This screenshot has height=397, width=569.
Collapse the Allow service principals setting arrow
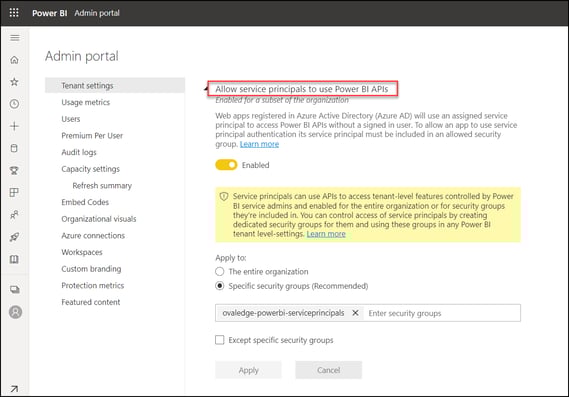(206, 89)
